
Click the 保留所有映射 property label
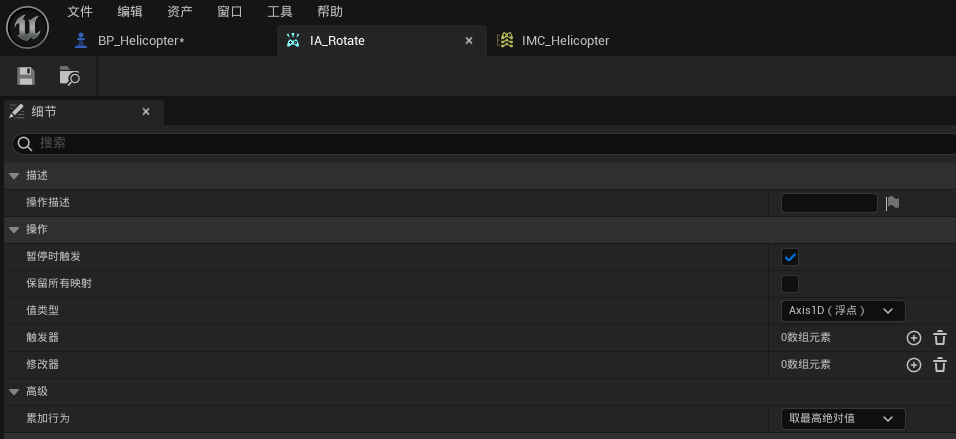(59, 284)
